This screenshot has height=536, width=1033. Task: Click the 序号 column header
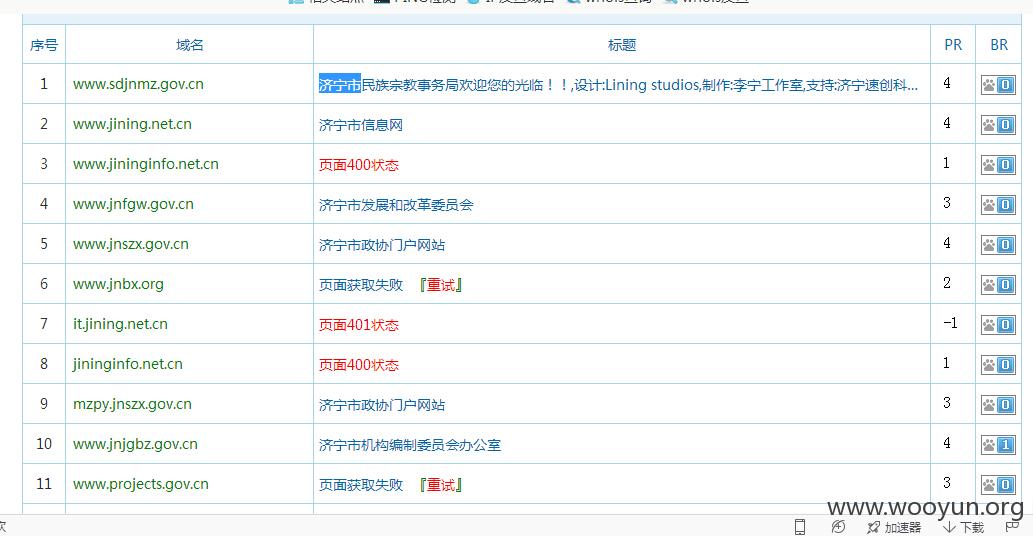[x=44, y=45]
